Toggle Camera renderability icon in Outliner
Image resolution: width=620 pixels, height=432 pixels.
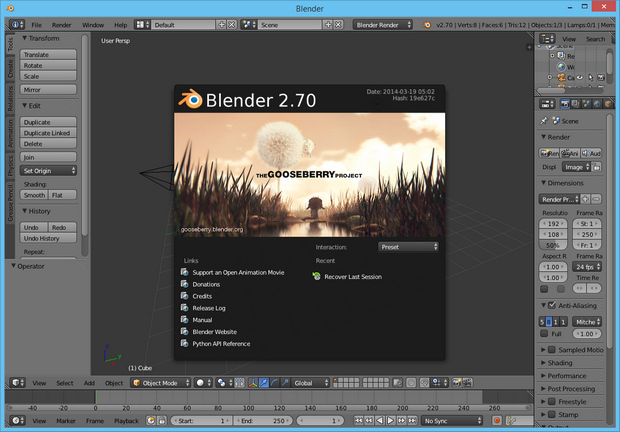601,77
